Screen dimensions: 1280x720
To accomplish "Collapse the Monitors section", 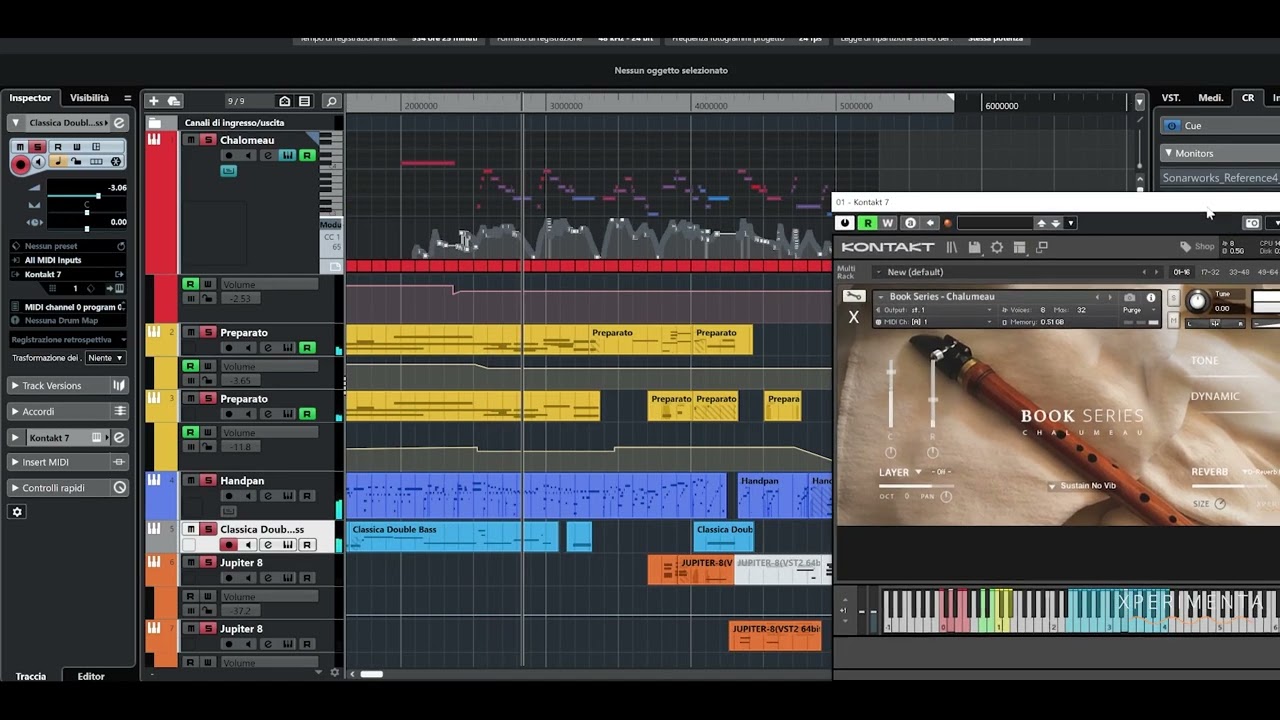I will [x=1168, y=153].
